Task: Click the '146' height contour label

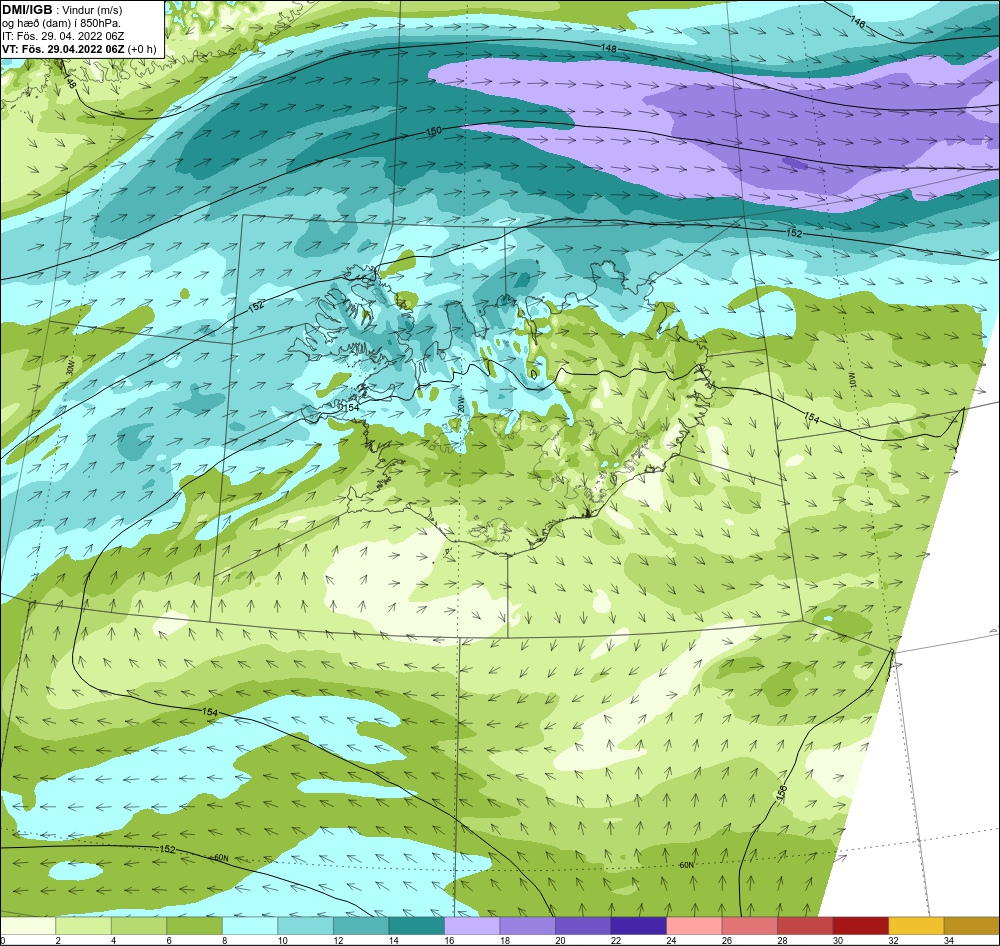Action: tap(858, 22)
